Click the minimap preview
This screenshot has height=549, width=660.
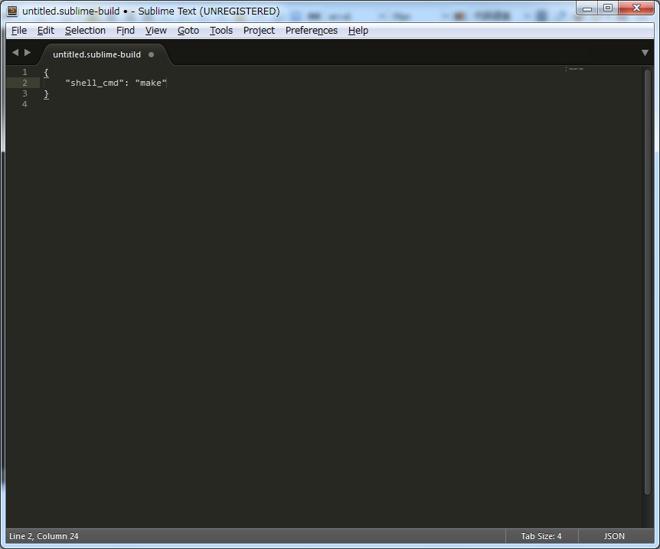(x=575, y=69)
